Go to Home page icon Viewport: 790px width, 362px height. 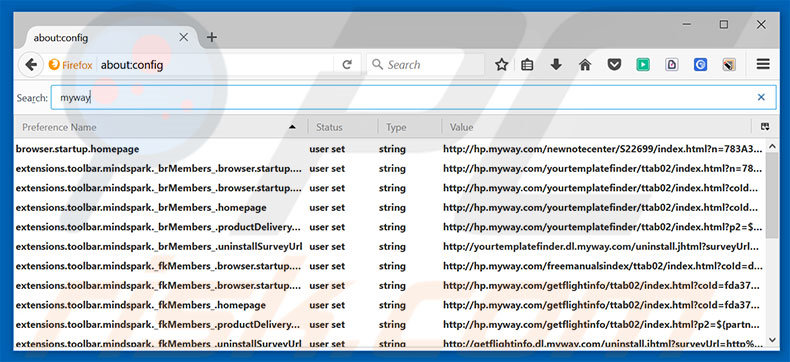(584, 64)
